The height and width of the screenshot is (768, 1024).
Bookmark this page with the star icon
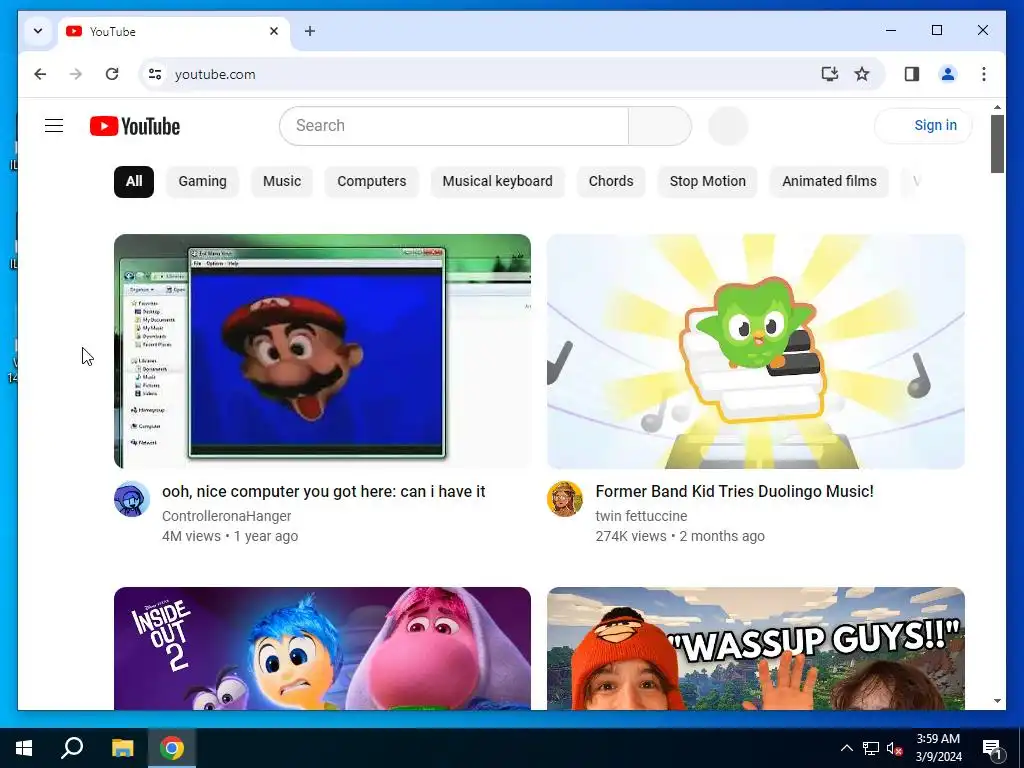(x=862, y=74)
